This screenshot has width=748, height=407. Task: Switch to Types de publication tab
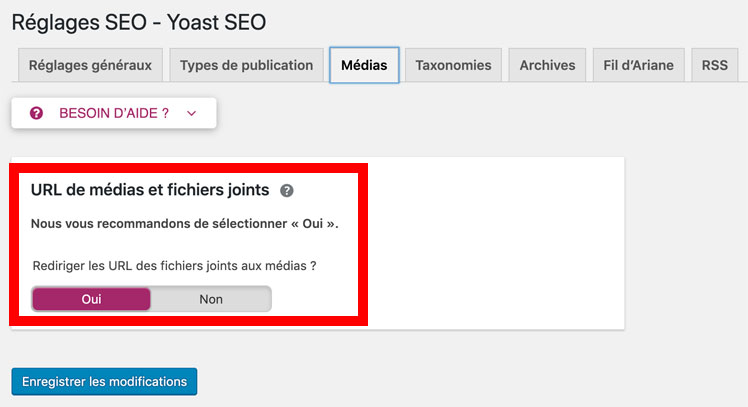(x=246, y=65)
